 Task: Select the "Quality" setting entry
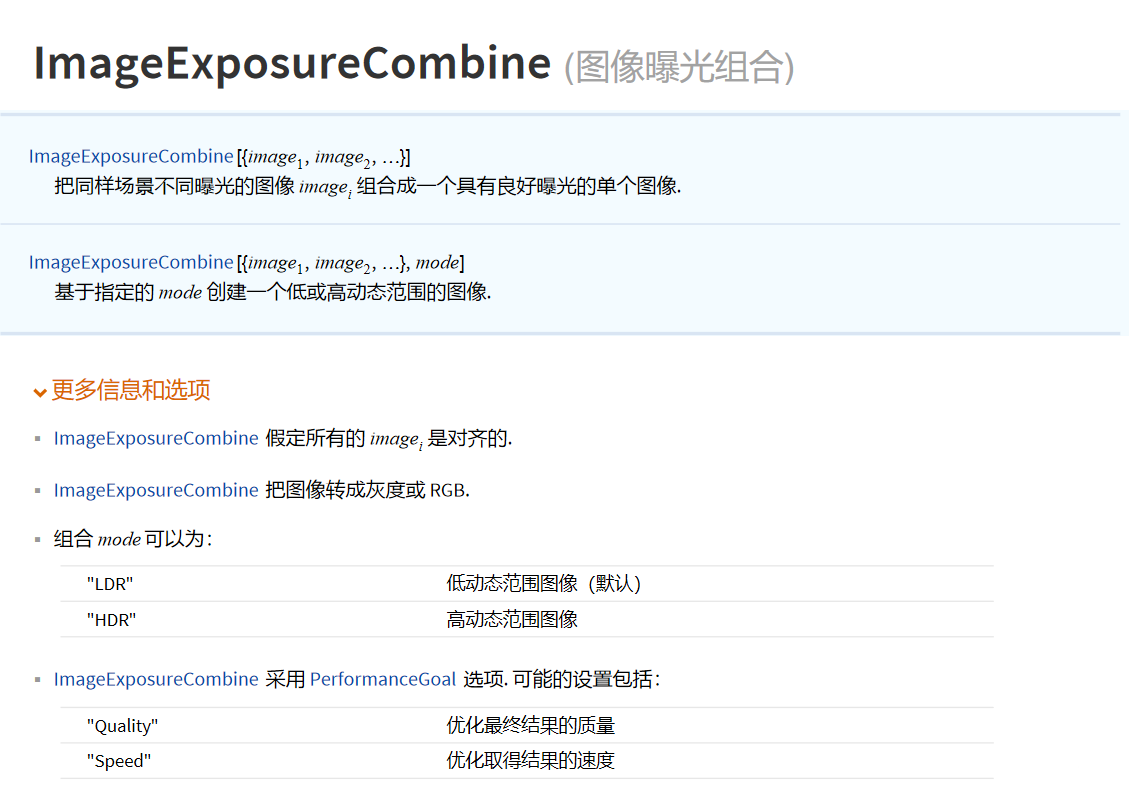[x=122, y=726]
